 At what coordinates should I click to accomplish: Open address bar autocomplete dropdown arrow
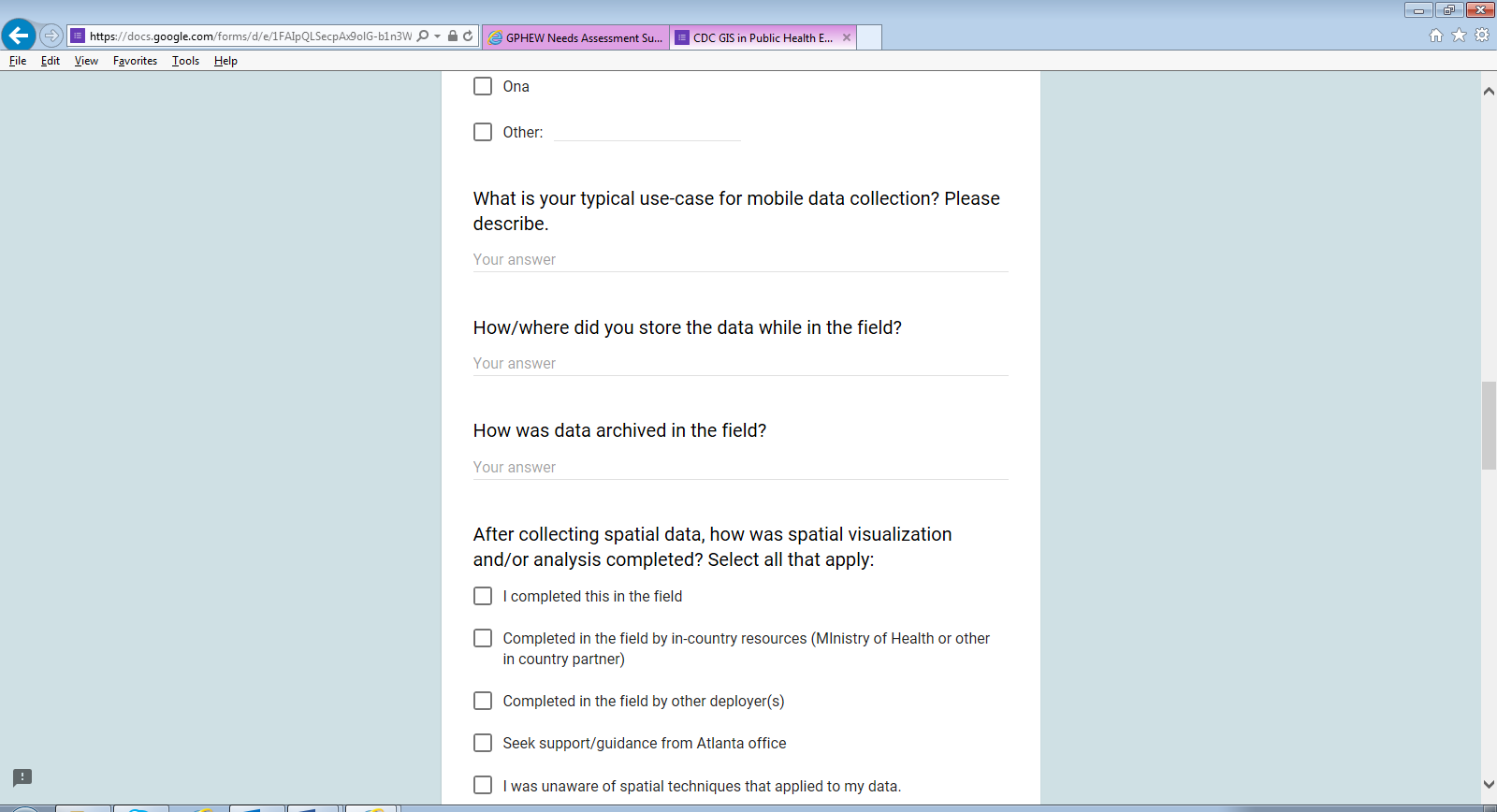pos(437,36)
